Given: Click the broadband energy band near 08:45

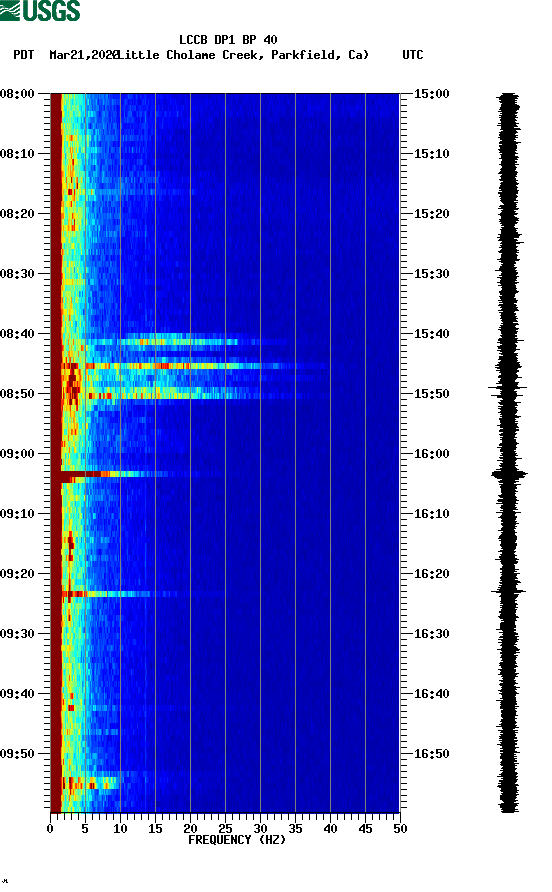Looking at the screenshot, I should tap(193, 366).
